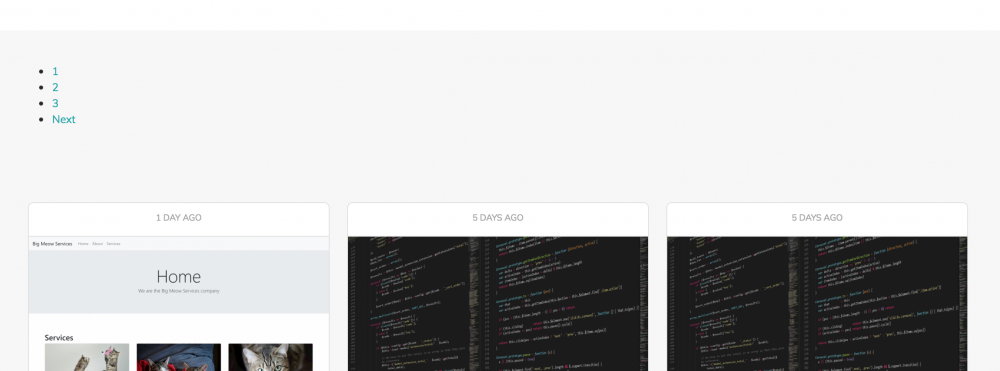The width and height of the screenshot is (1000, 371).
Task: Open the middle code screenshot card
Action: coord(497,304)
